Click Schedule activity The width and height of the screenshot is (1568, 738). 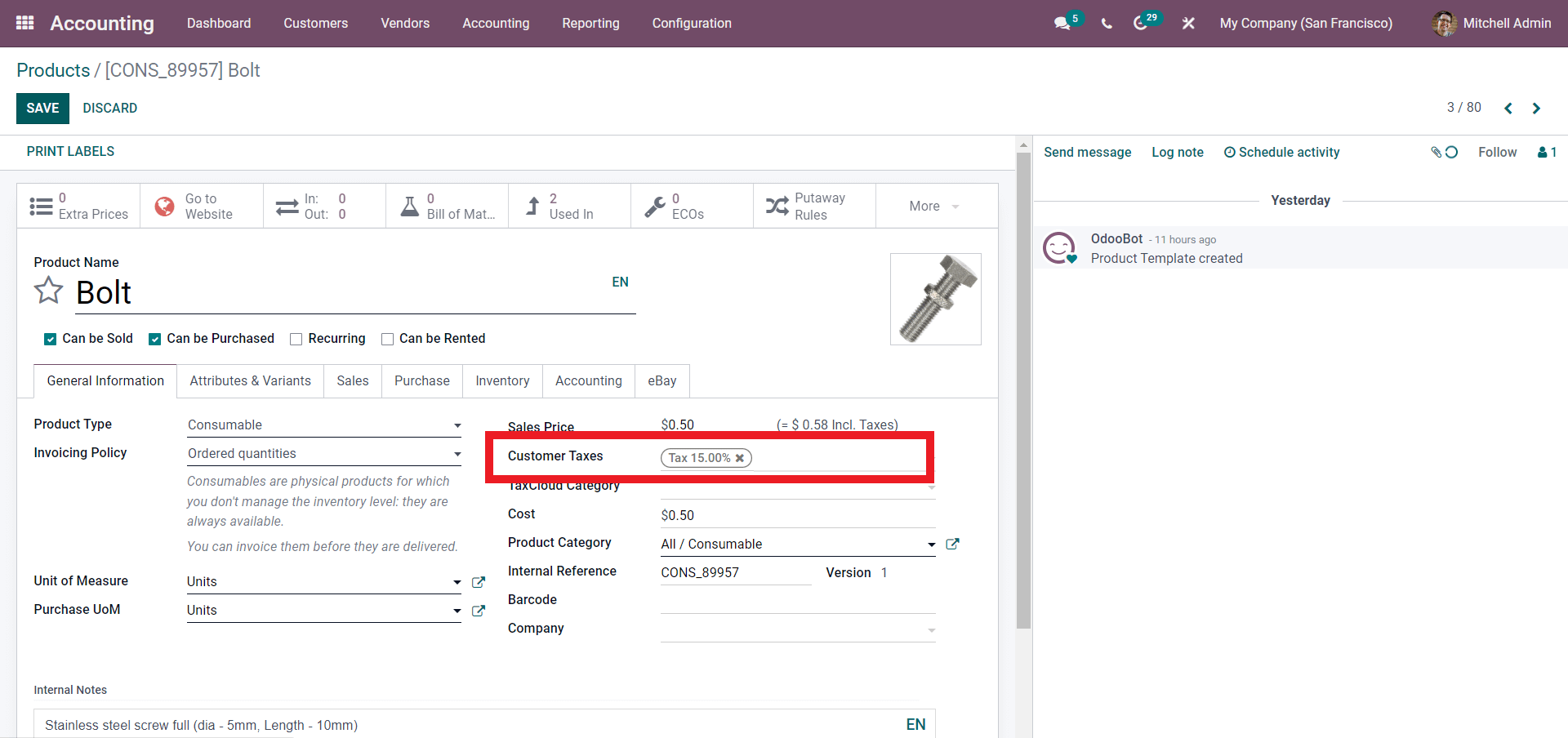pos(1282,153)
